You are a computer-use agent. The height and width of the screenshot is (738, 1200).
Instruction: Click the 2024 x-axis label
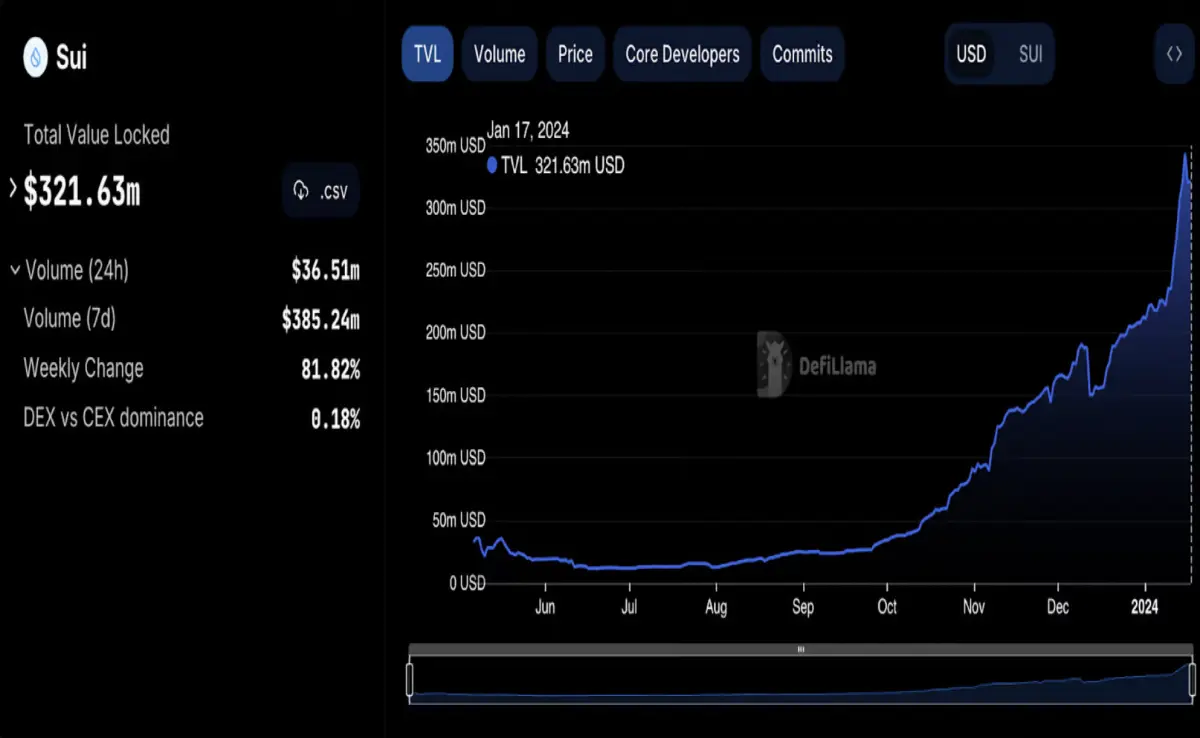click(x=1146, y=607)
